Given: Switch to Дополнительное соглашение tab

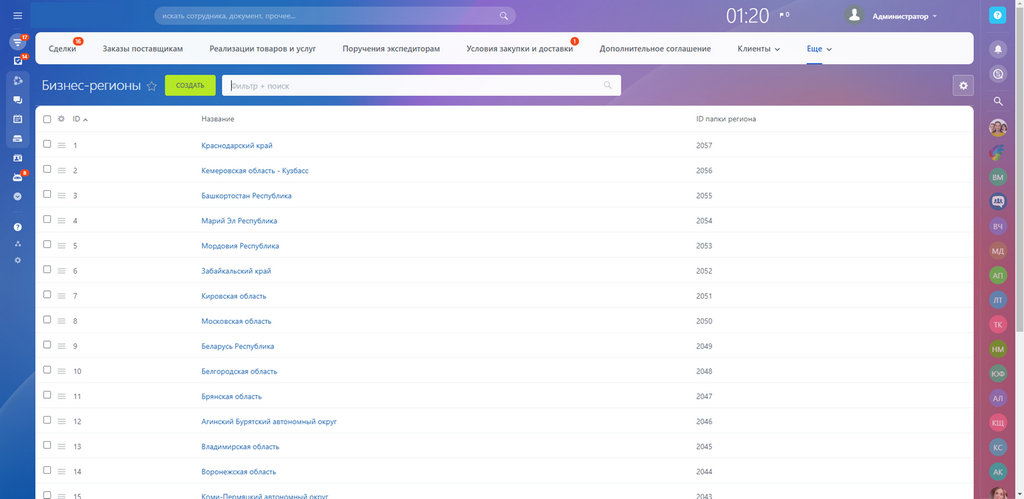Looking at the screenshot, I should click(x=655, y=48).
